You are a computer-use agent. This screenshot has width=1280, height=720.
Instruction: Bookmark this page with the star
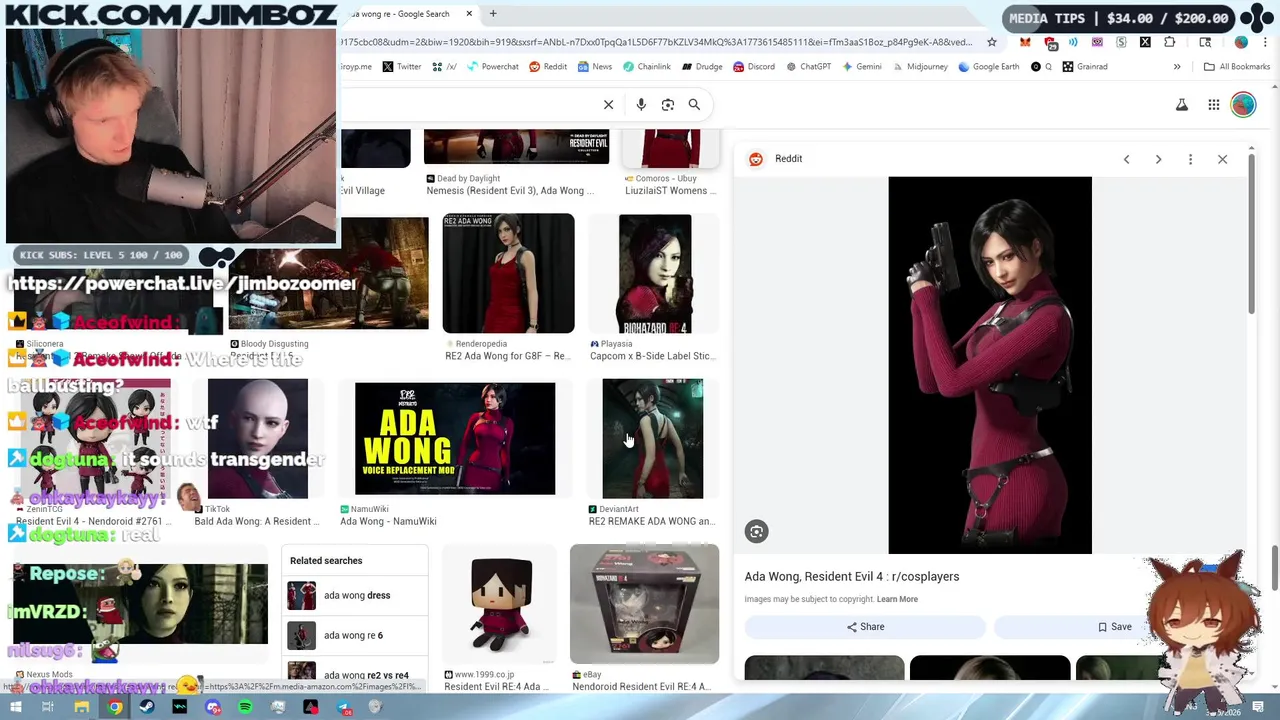click(991, 42)
